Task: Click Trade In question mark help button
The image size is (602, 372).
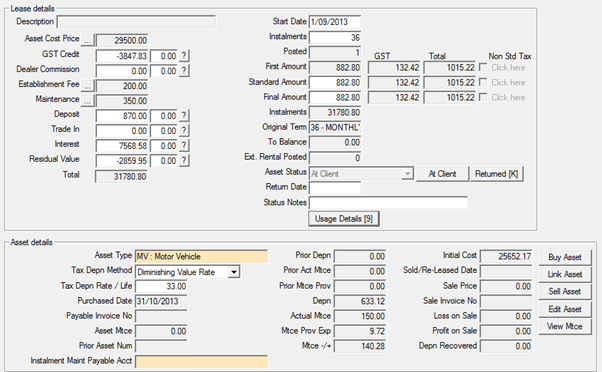Action: coord(184,131)
